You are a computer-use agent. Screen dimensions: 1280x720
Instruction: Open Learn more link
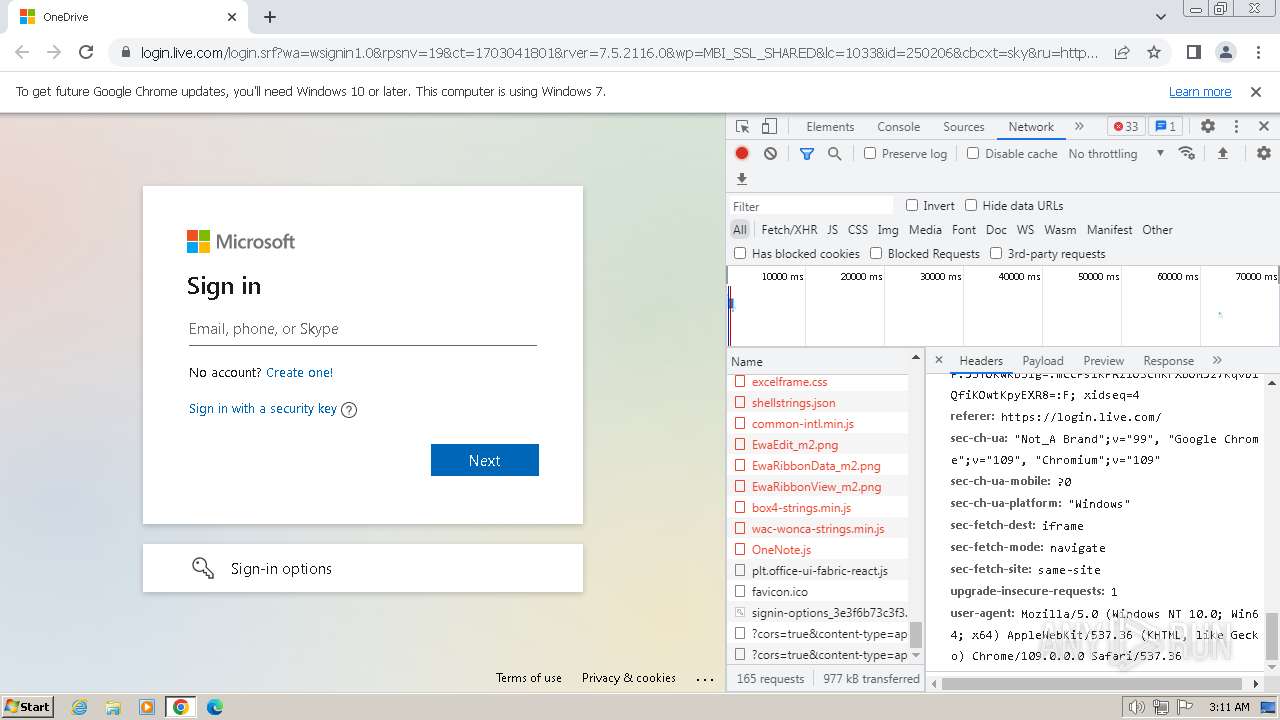pyautogui.click(x=1200, y=91)
